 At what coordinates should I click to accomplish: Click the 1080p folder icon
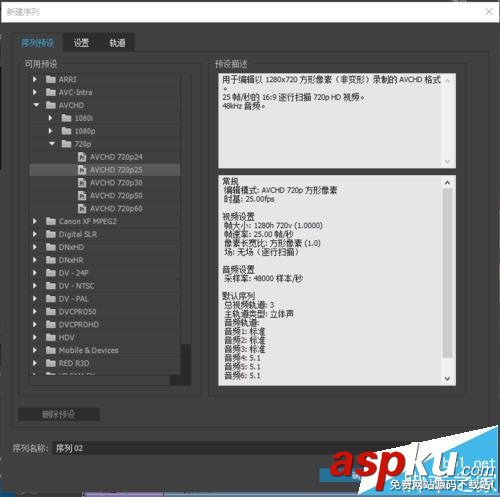66,131
